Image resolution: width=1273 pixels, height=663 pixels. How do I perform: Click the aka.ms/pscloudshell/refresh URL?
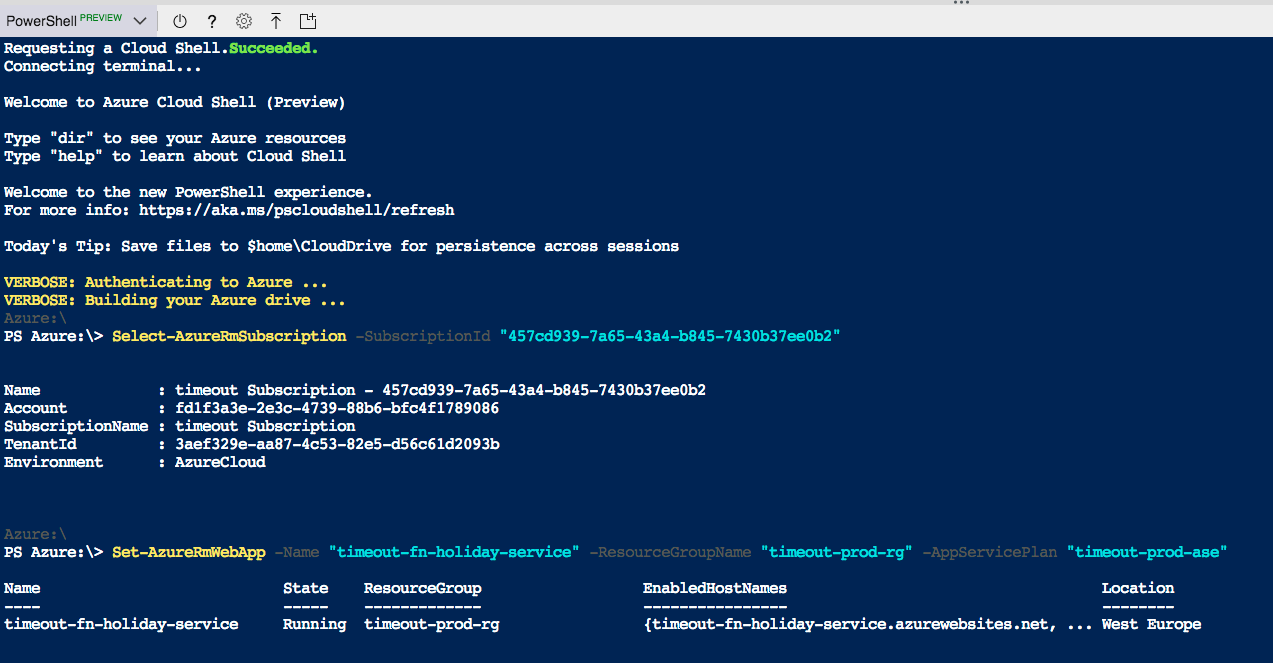click(x=296, y=210)
